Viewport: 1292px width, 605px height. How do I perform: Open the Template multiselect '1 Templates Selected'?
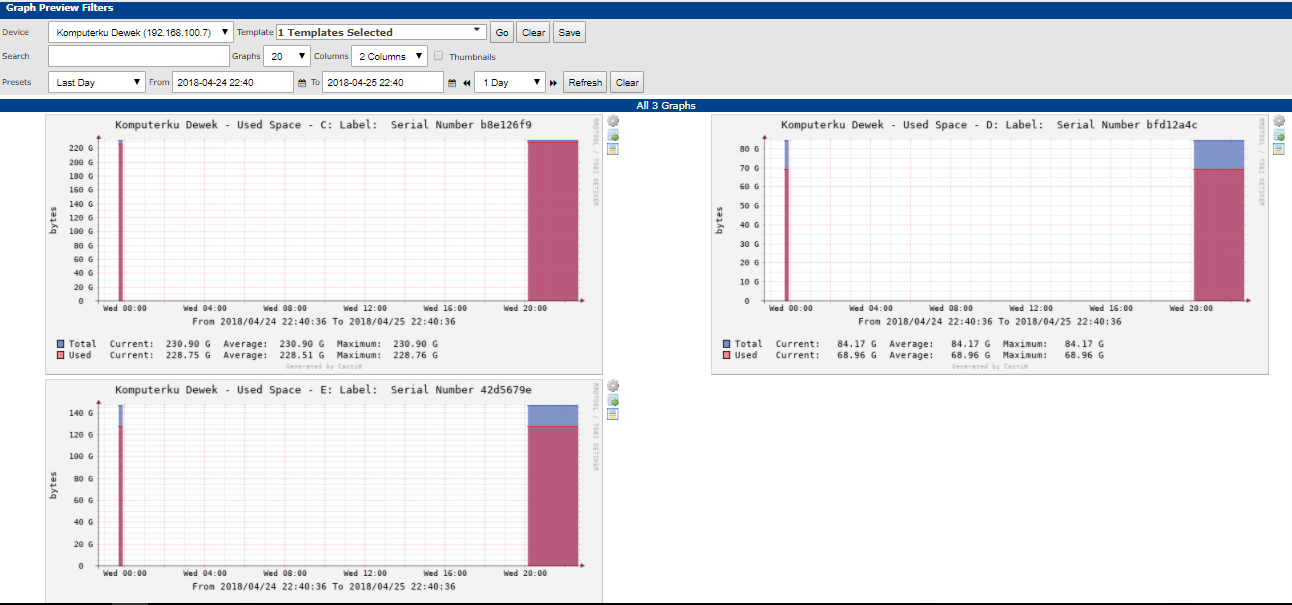[x=381, y=32]
